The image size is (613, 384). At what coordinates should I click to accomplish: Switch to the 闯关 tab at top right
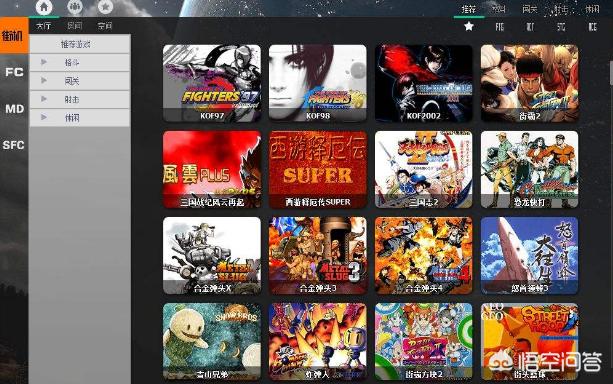[x=530, y=9]
